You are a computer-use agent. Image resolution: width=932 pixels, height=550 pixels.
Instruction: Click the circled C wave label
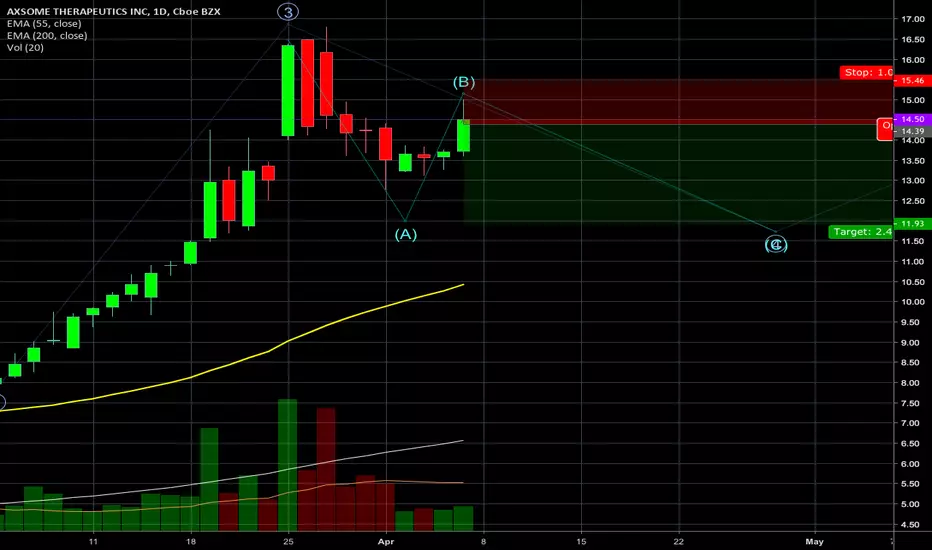point(776,244)
